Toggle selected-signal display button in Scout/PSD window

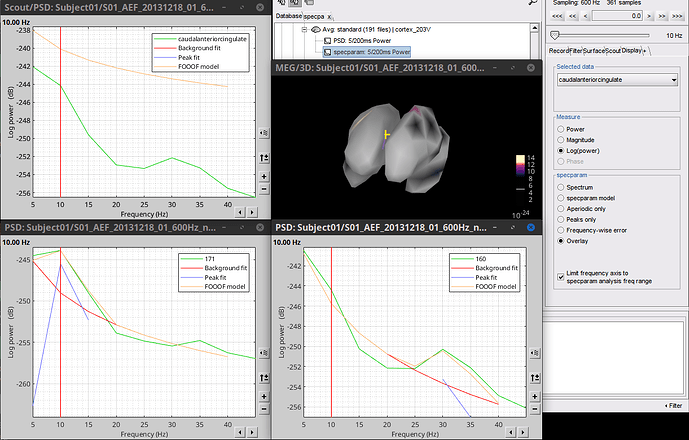tap(264, 133)
